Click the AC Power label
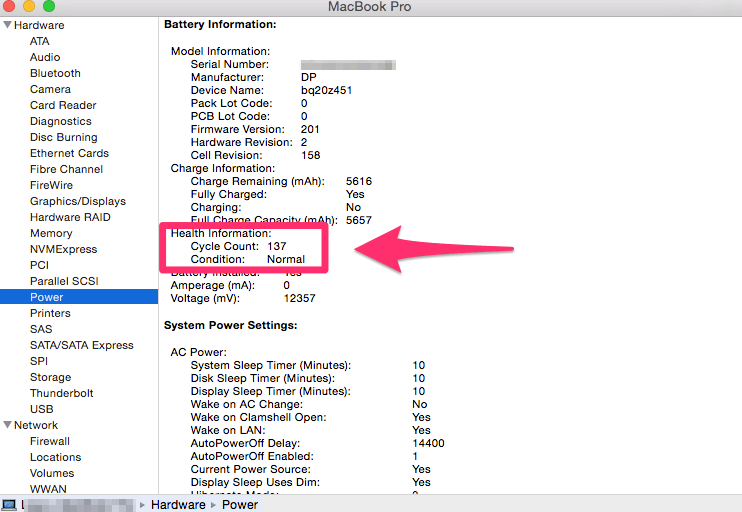The image size is (742, 512). pos(199,352)
